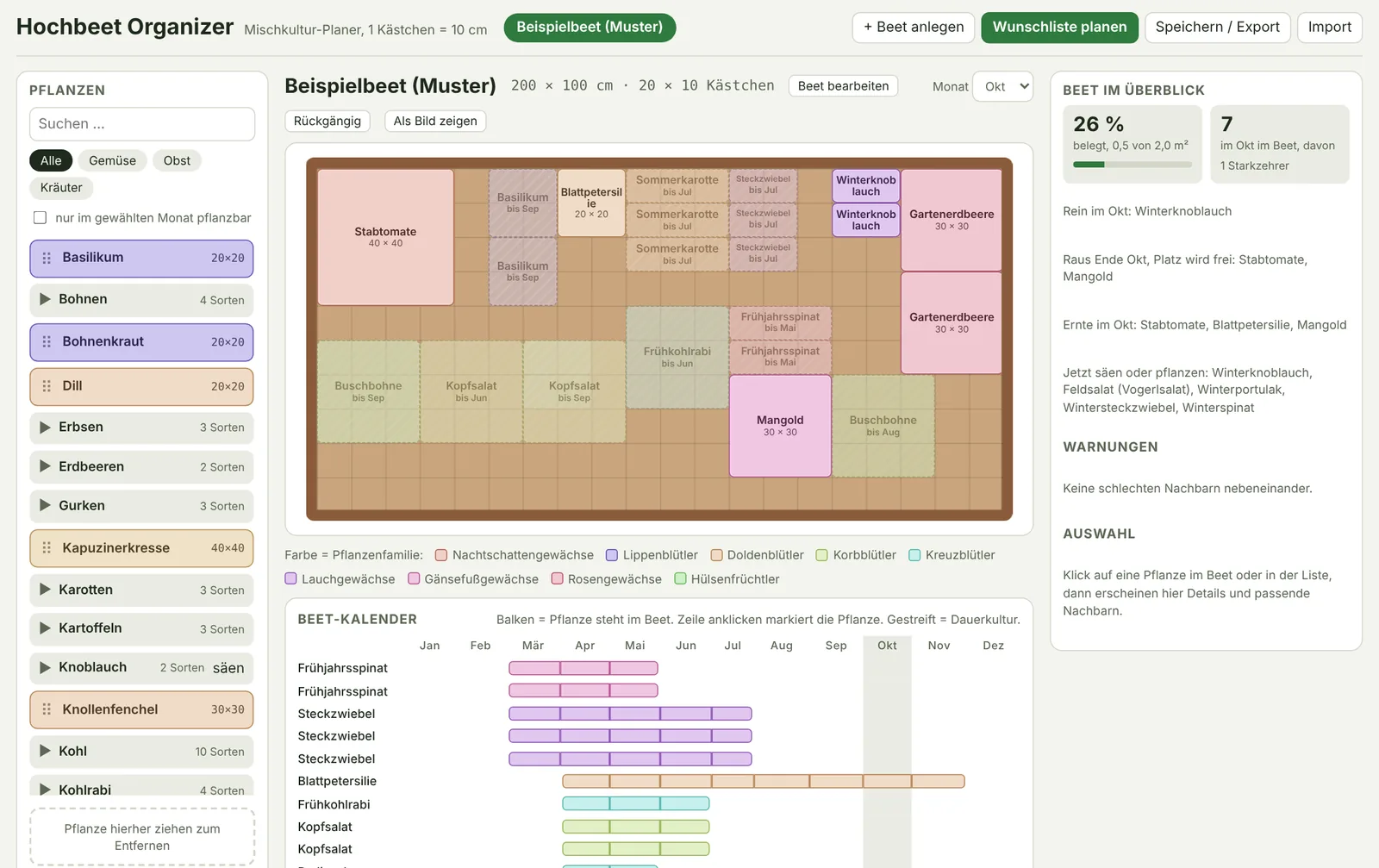This screenshot has height=868, width=1379.
Task: Expand the Karotten group arrow
Action: [x=45, y=590]
